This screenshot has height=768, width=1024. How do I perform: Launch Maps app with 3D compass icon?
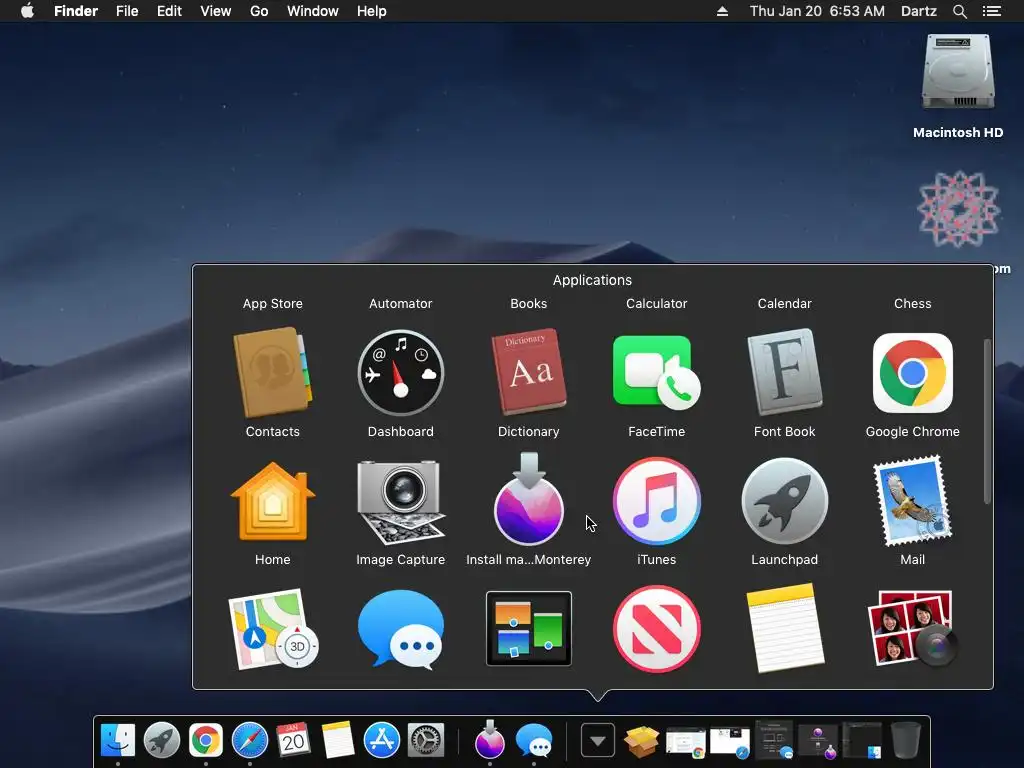click(272, 629)
